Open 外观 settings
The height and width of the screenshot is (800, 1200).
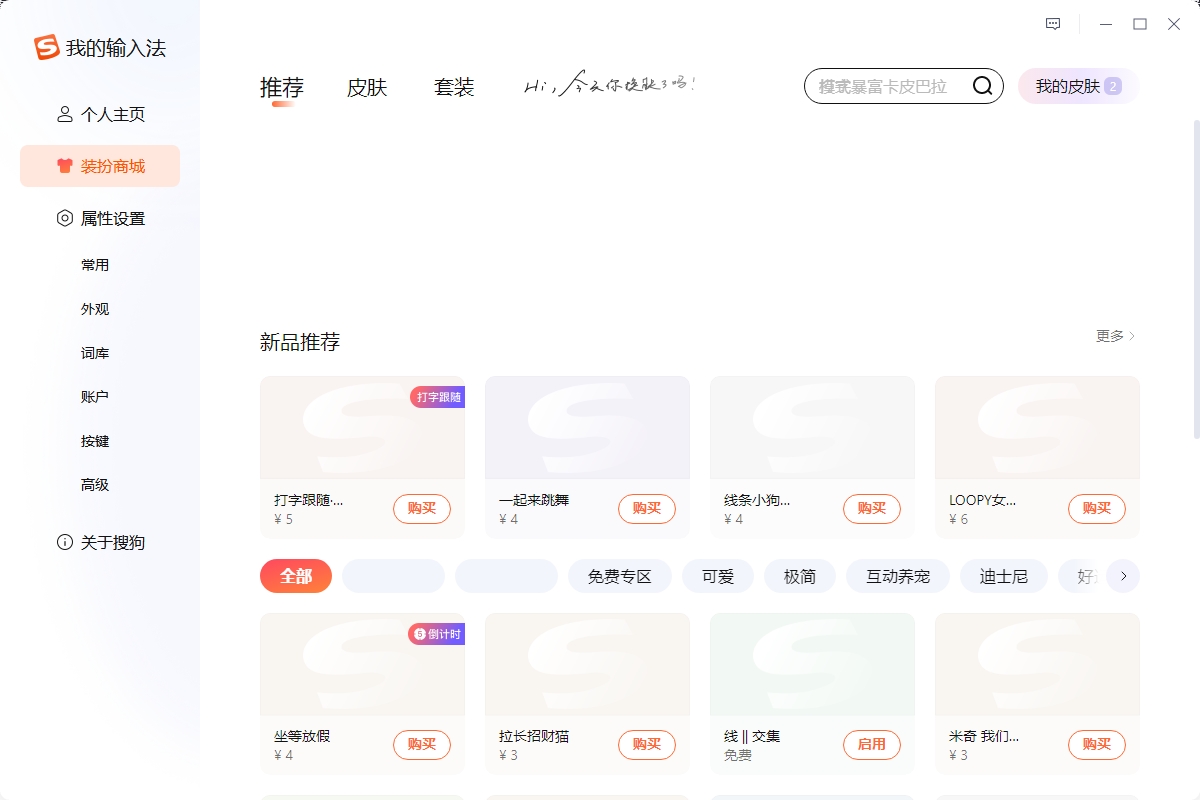point(95,309)
